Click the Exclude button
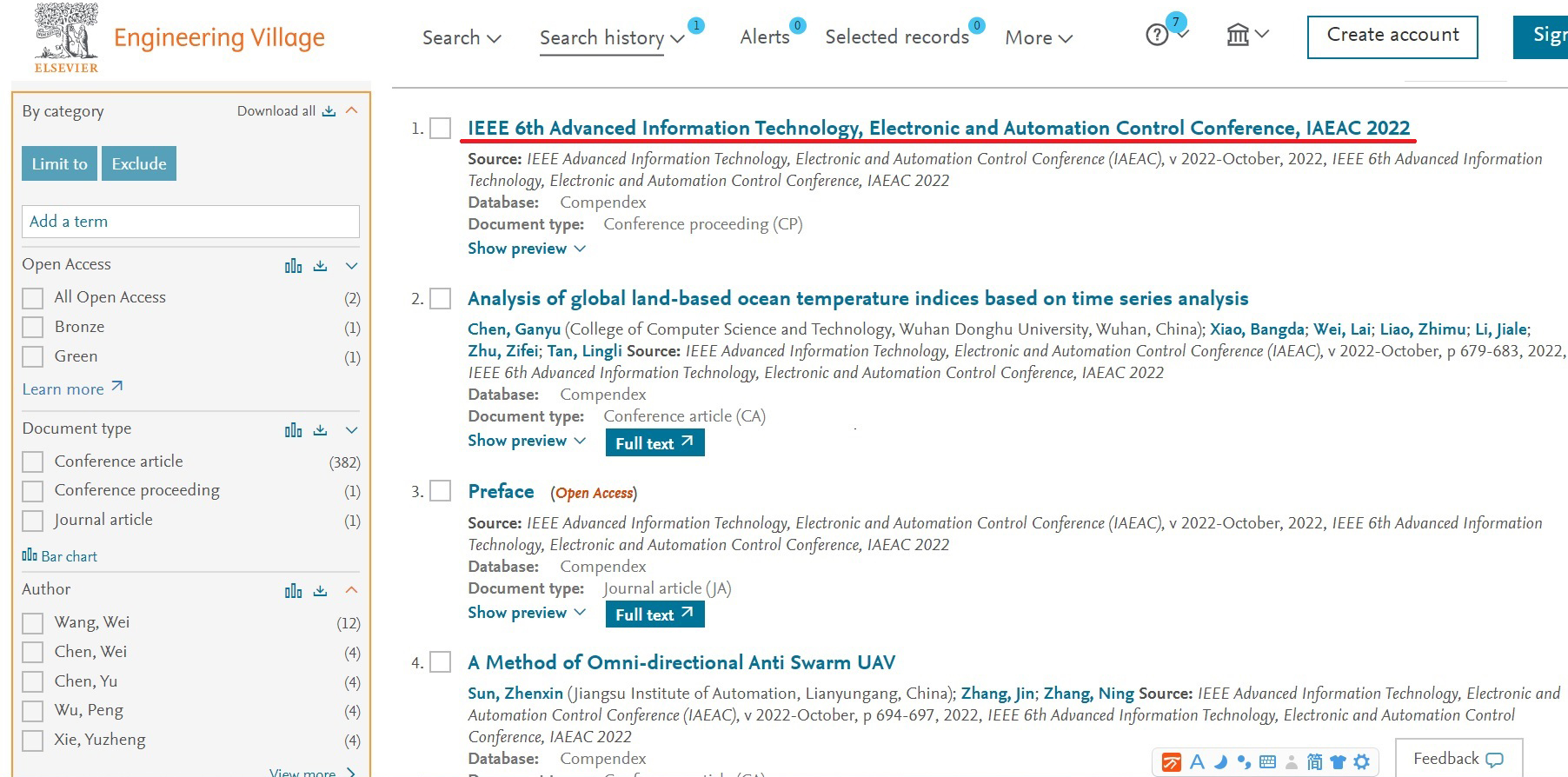This screenshot has height=777, width=1568. coord(139,163)
